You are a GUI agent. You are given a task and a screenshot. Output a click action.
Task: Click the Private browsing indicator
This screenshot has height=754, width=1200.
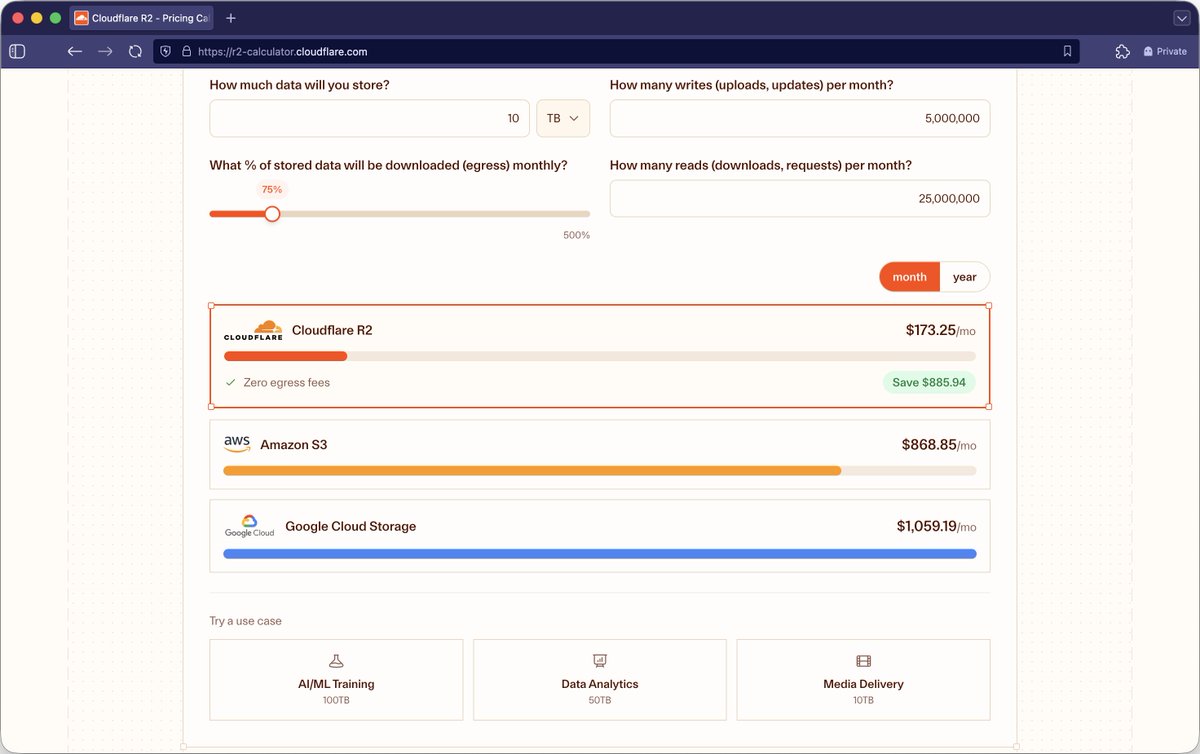pyautogui.click(x=1165, y=51)
